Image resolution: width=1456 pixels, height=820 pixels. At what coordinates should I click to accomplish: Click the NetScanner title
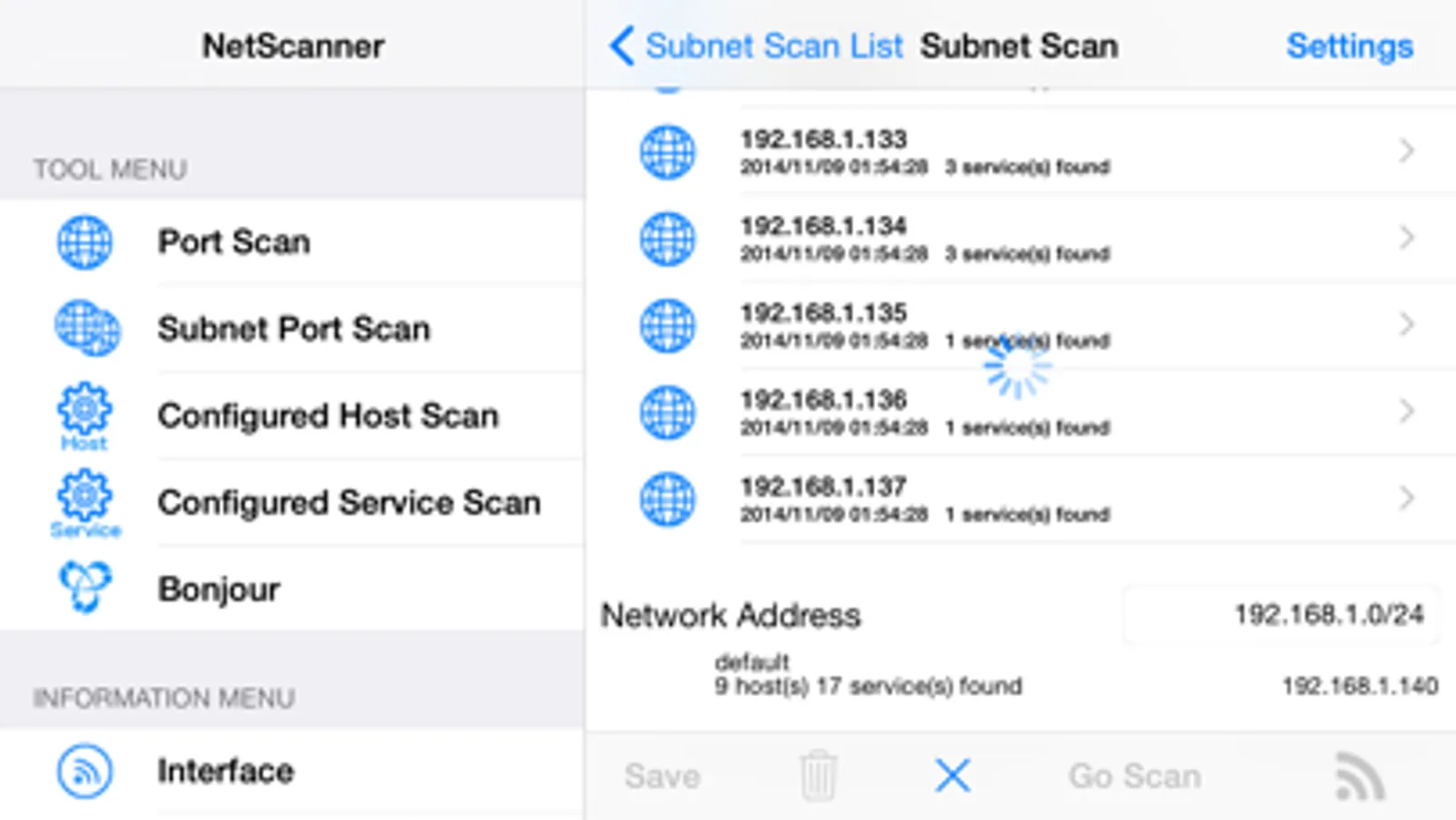pyautogui.click(x=293, y=46)
